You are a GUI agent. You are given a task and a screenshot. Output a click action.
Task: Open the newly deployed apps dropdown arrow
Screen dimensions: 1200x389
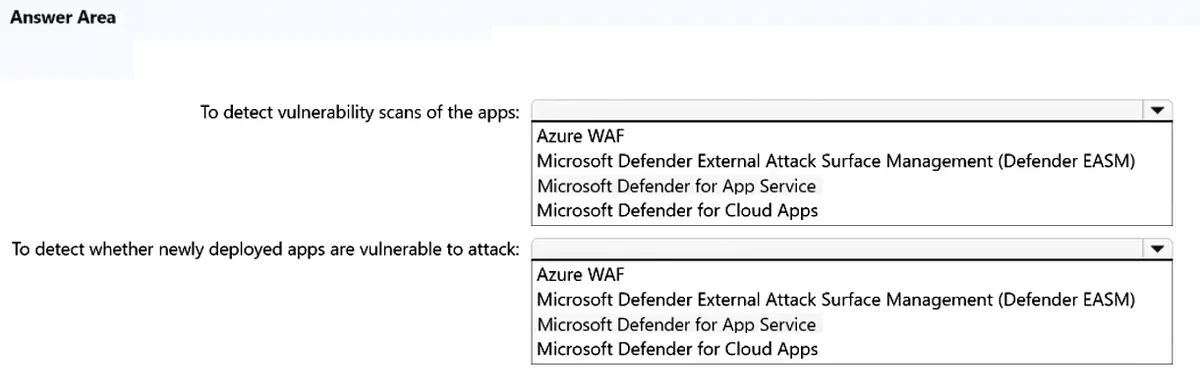(1158, 248)
